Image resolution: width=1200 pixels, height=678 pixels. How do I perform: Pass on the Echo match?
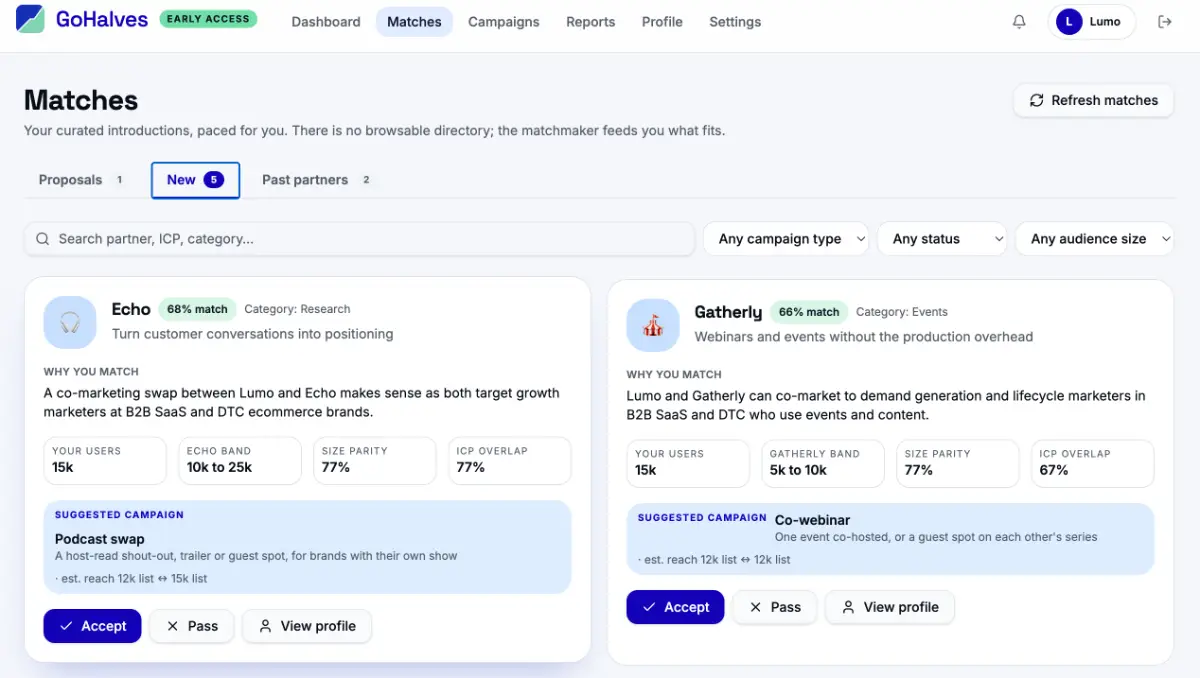(192, 626)
